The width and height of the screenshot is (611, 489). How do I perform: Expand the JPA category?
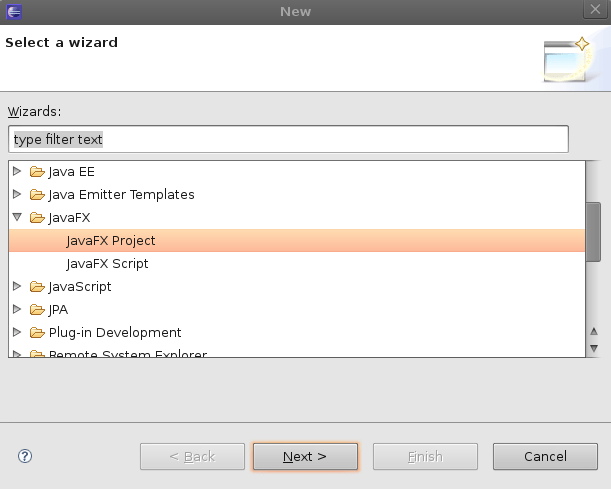tap(17, 309)
